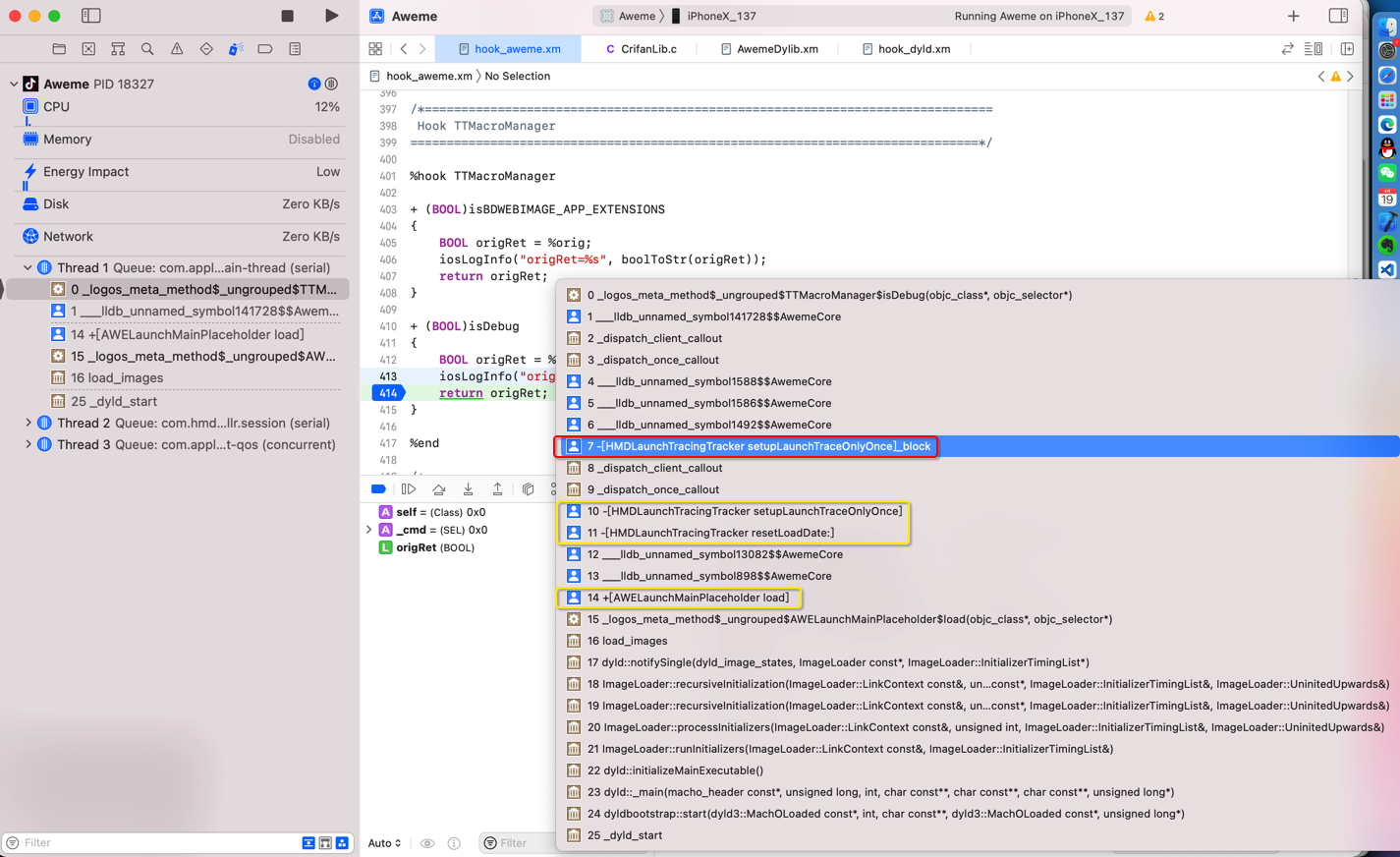Viewport: 1400px width, 857px height.
Task: Toggle Quick Look eye icon
Action: 427,843
